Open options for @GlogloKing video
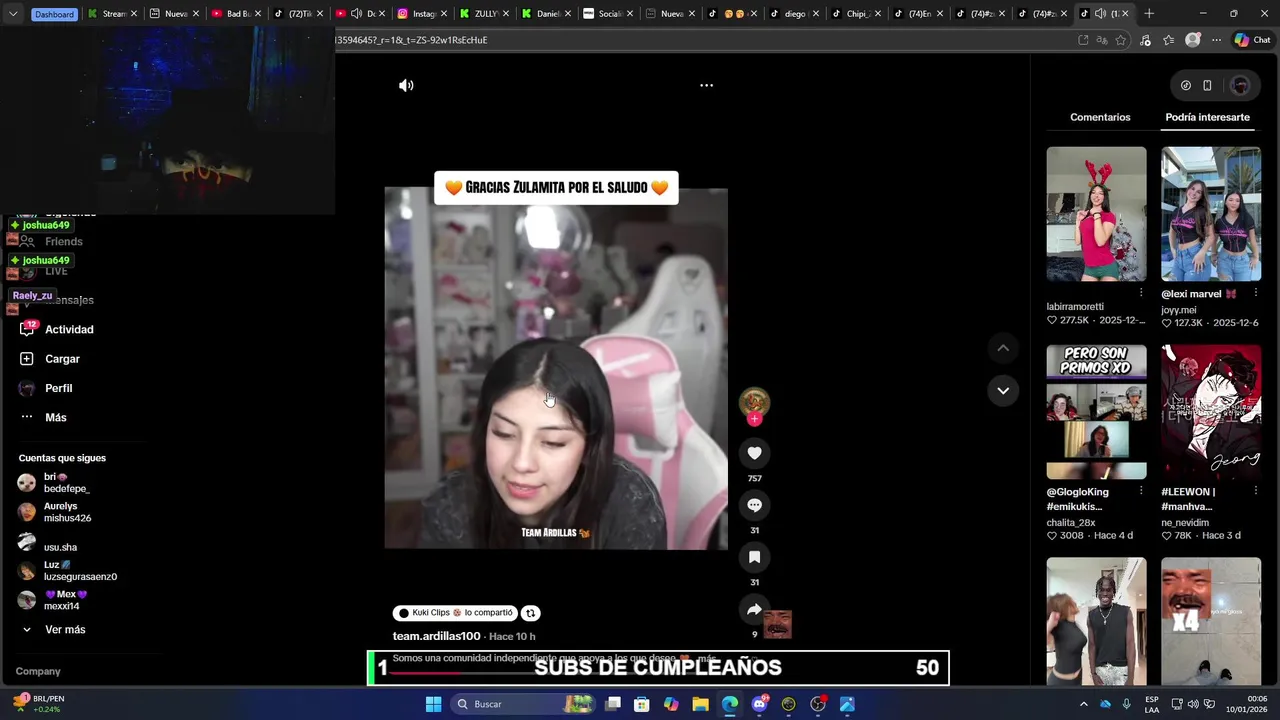1280x720 pixels. click(1141, 491)
